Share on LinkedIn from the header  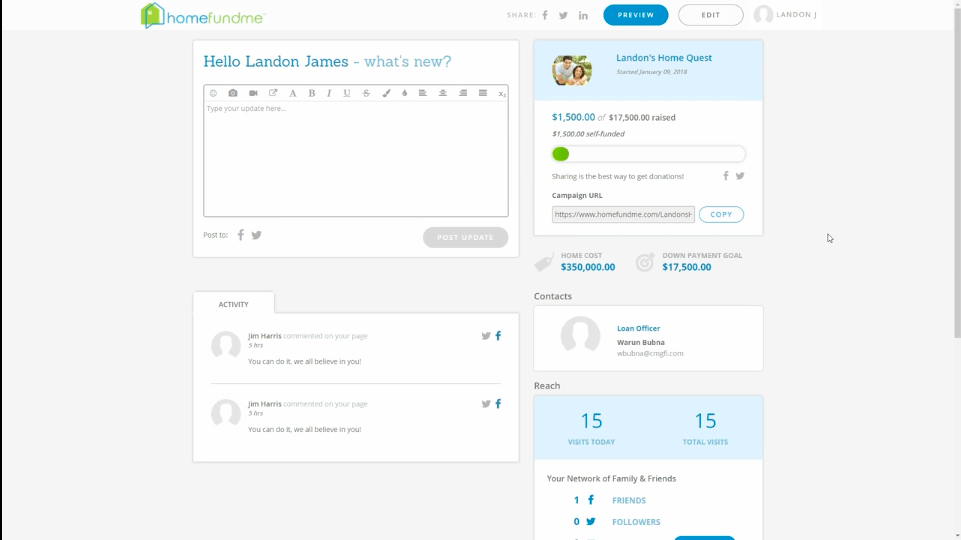click(583, 15)
